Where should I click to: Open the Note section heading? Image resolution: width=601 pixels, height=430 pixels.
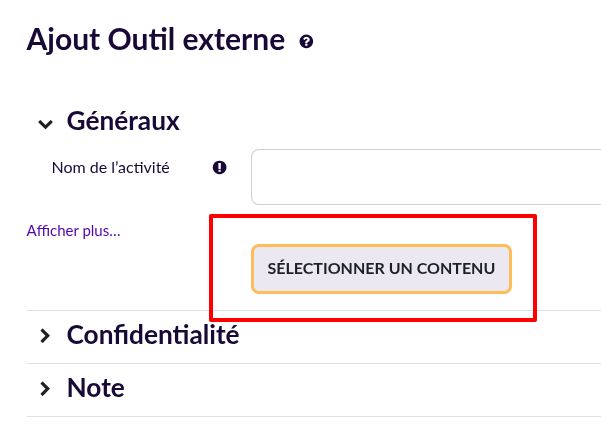[x=95, y=388]
